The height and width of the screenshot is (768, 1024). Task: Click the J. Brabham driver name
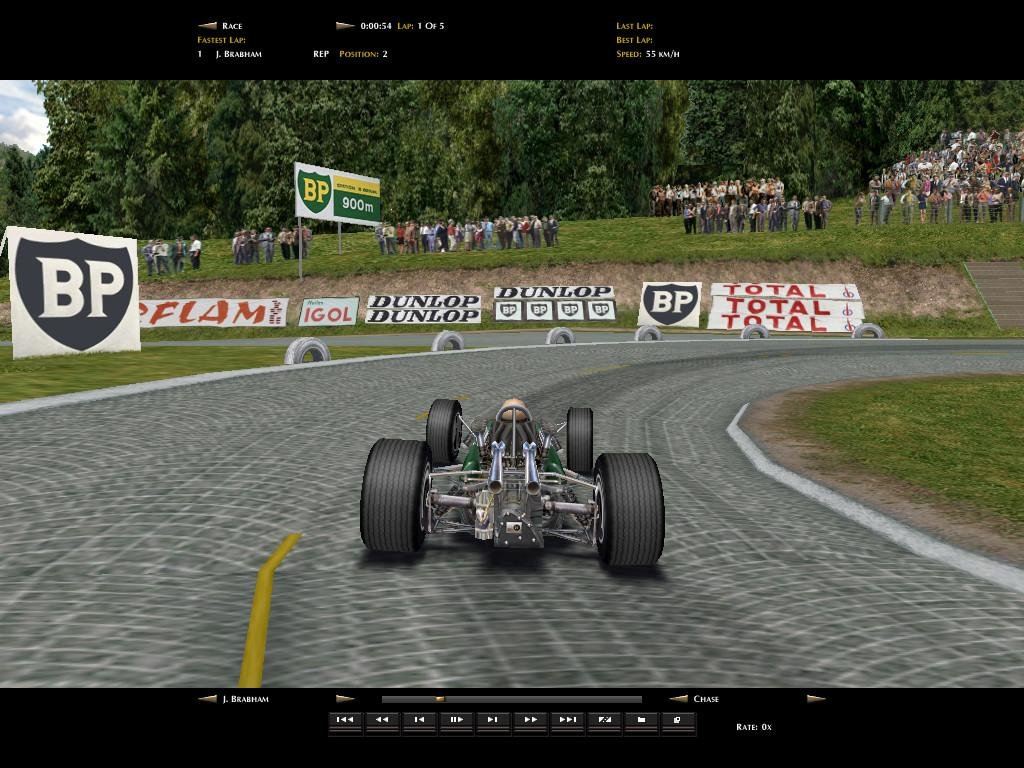point(248,699)
